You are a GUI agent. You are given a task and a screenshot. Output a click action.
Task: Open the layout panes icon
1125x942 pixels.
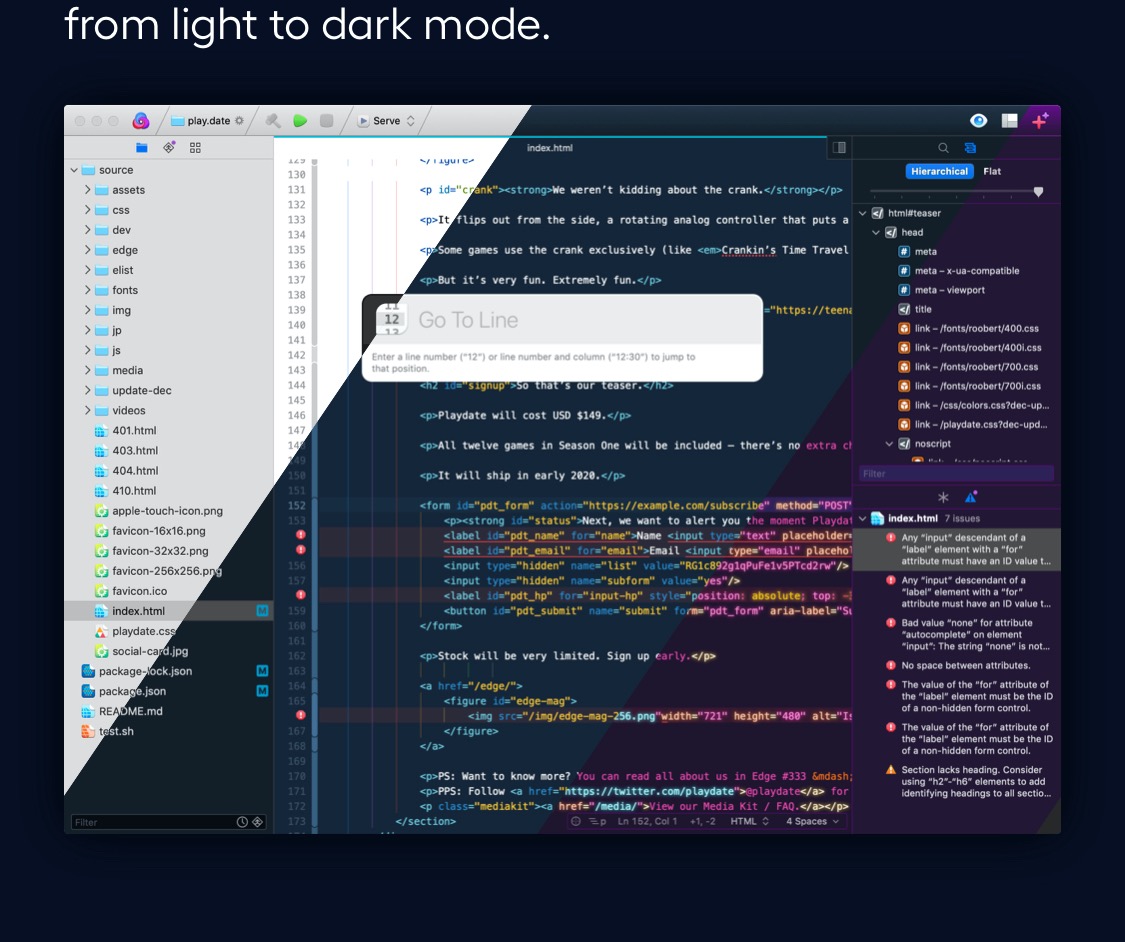pyautogui.click(x=1009, y=121)
